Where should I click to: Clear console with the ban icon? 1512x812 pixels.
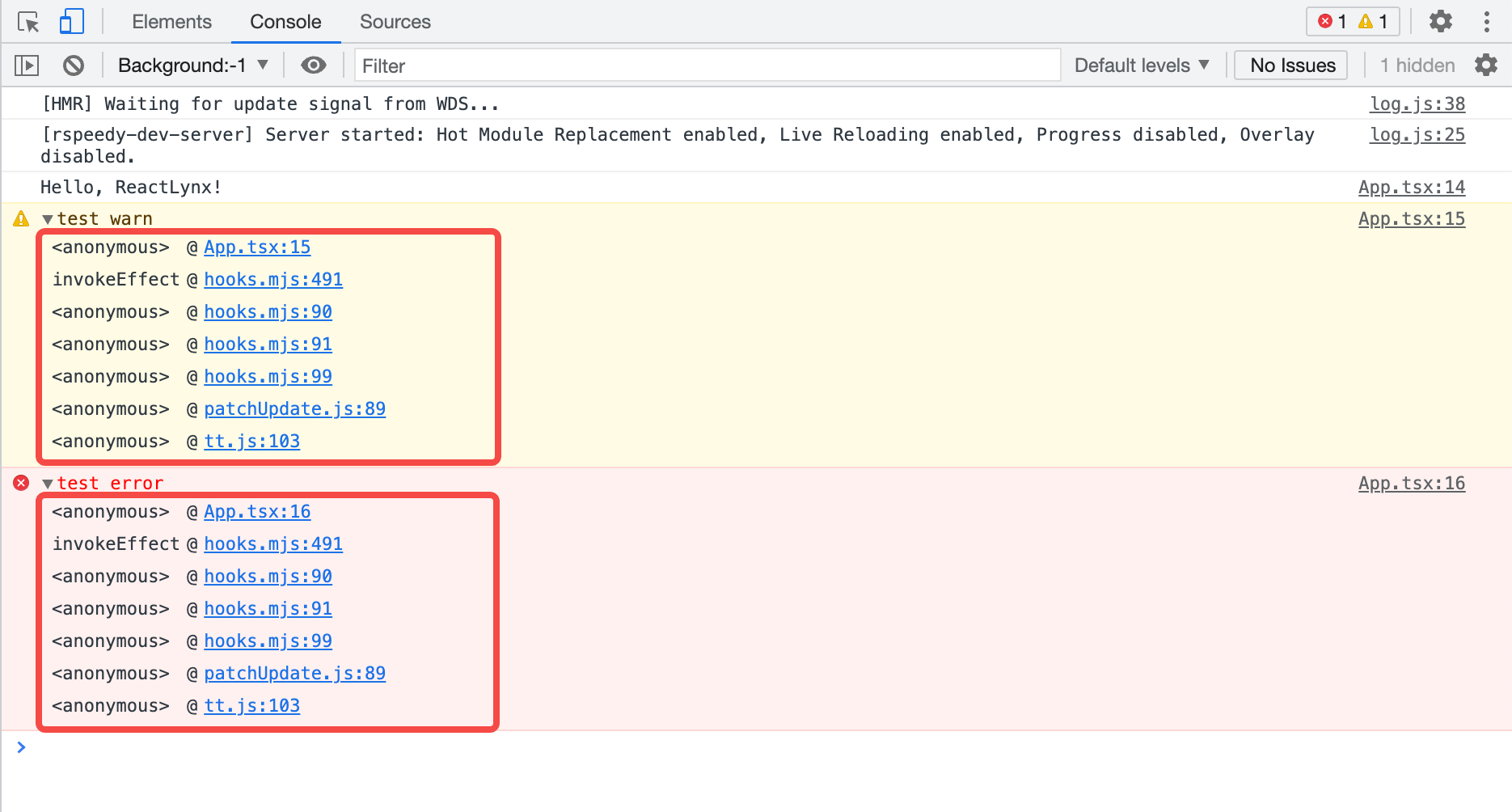tap(74, 66)
